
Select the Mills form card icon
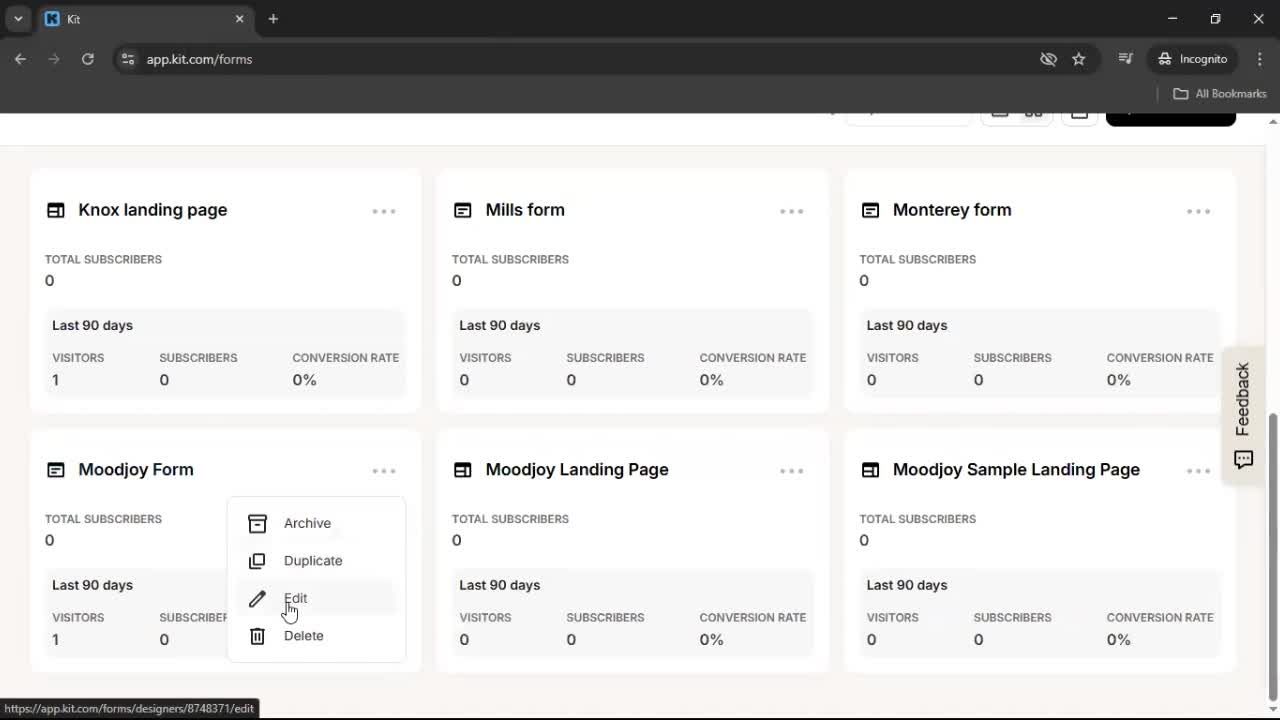pos(462,210)
